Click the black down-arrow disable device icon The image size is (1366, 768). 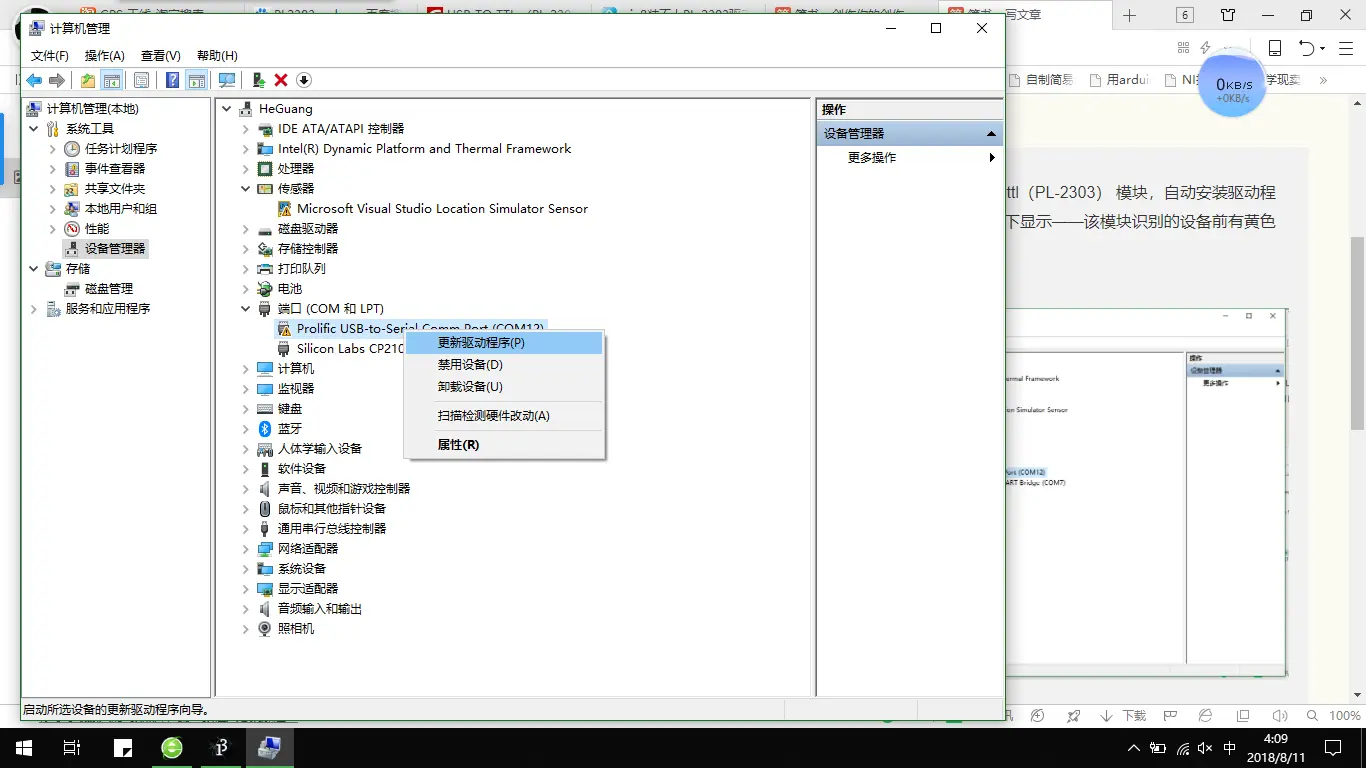[304, 80]
